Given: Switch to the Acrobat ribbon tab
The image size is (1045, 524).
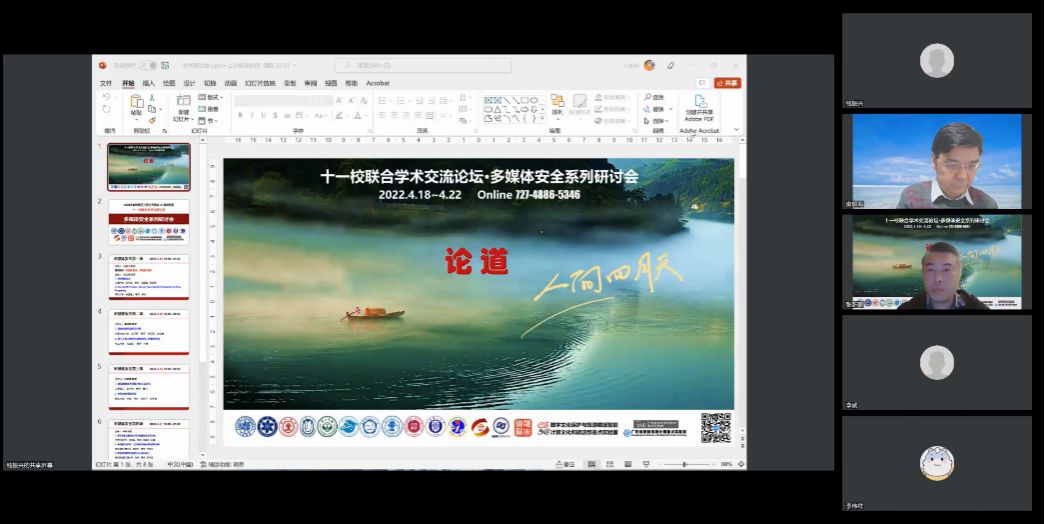Looking at the screenshot, I should (377, 83).
